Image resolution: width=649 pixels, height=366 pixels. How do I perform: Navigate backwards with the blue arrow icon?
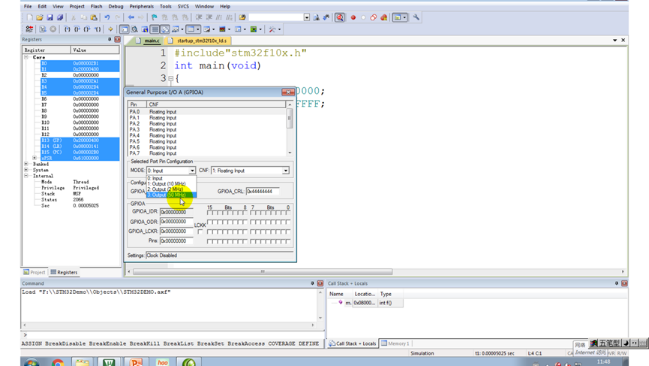(131, 17)
